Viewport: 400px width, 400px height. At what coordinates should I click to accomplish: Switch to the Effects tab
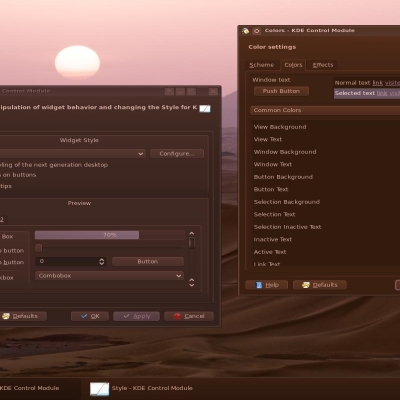tap(323, 65)
